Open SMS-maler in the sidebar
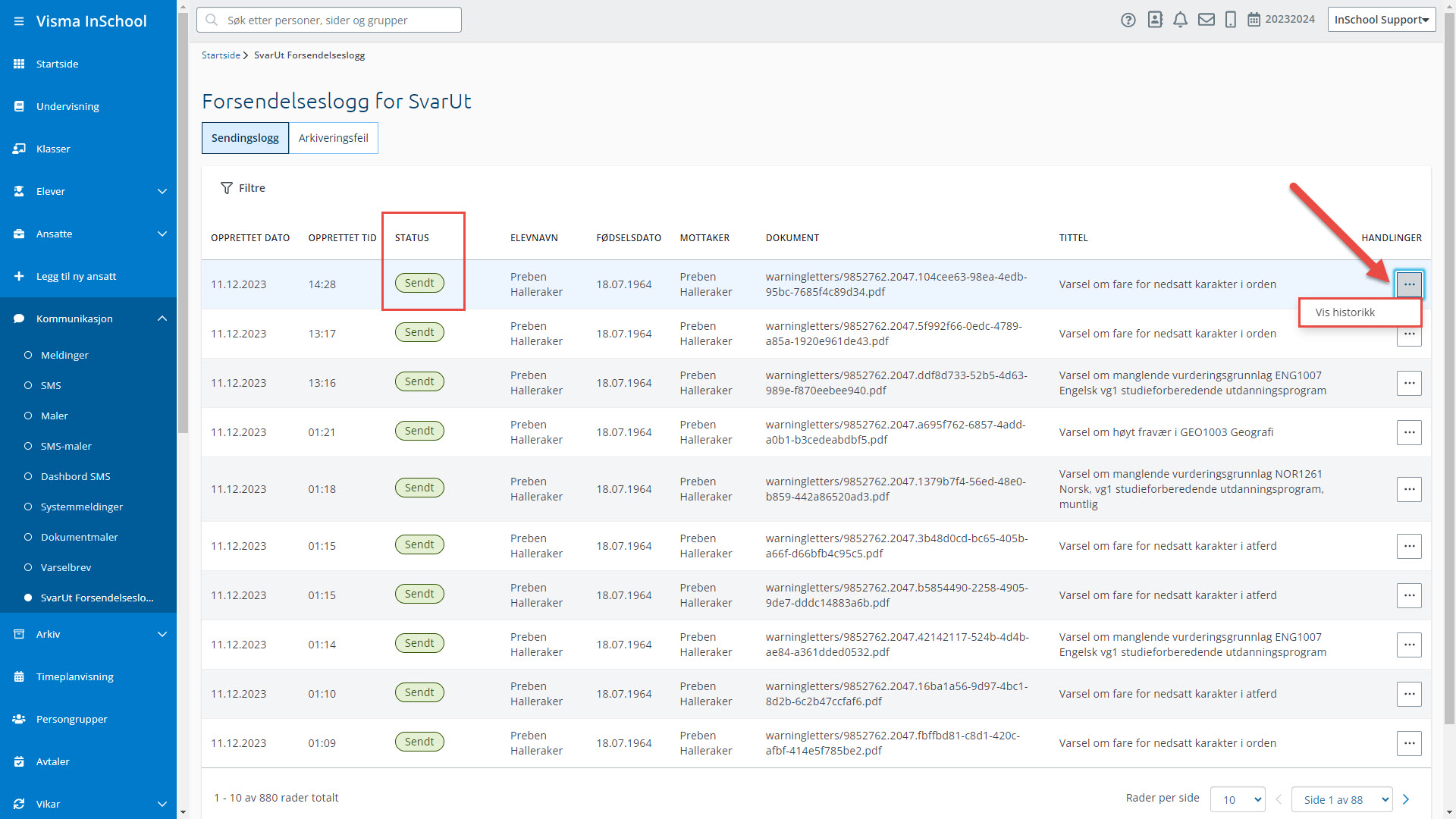1456x819 pixels. click(66, 446)
